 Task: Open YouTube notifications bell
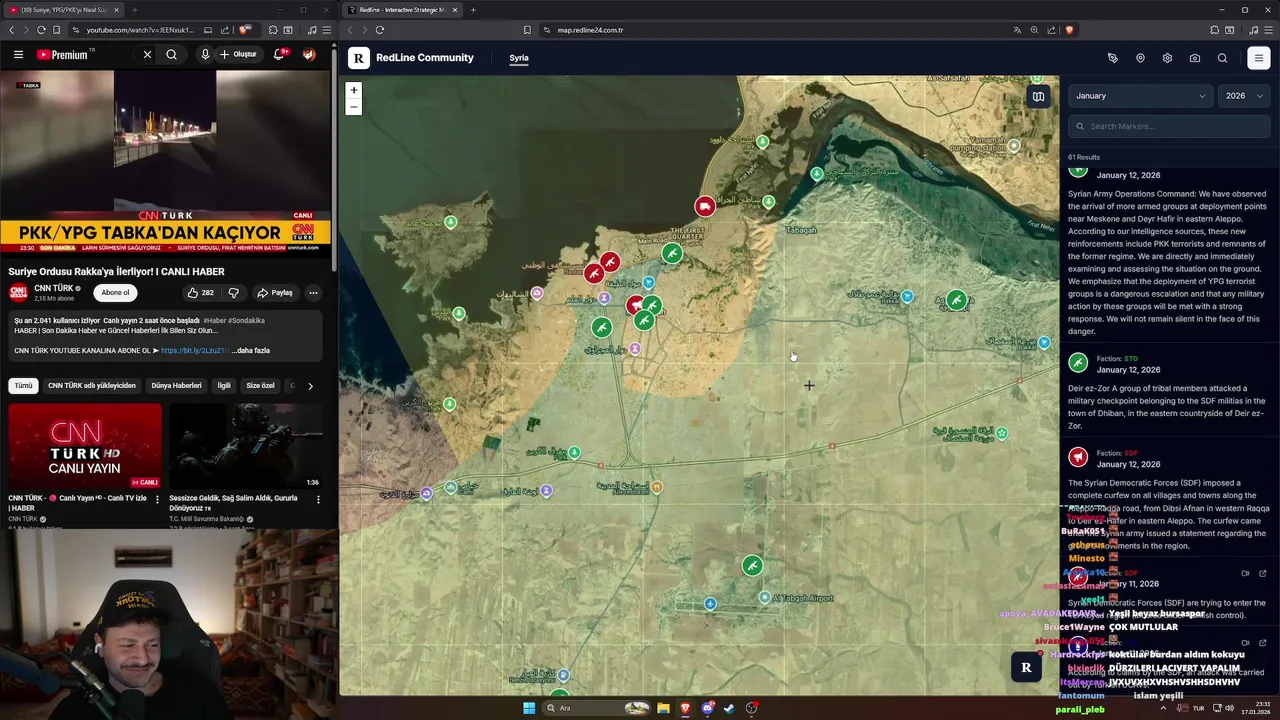coord(279,55)
